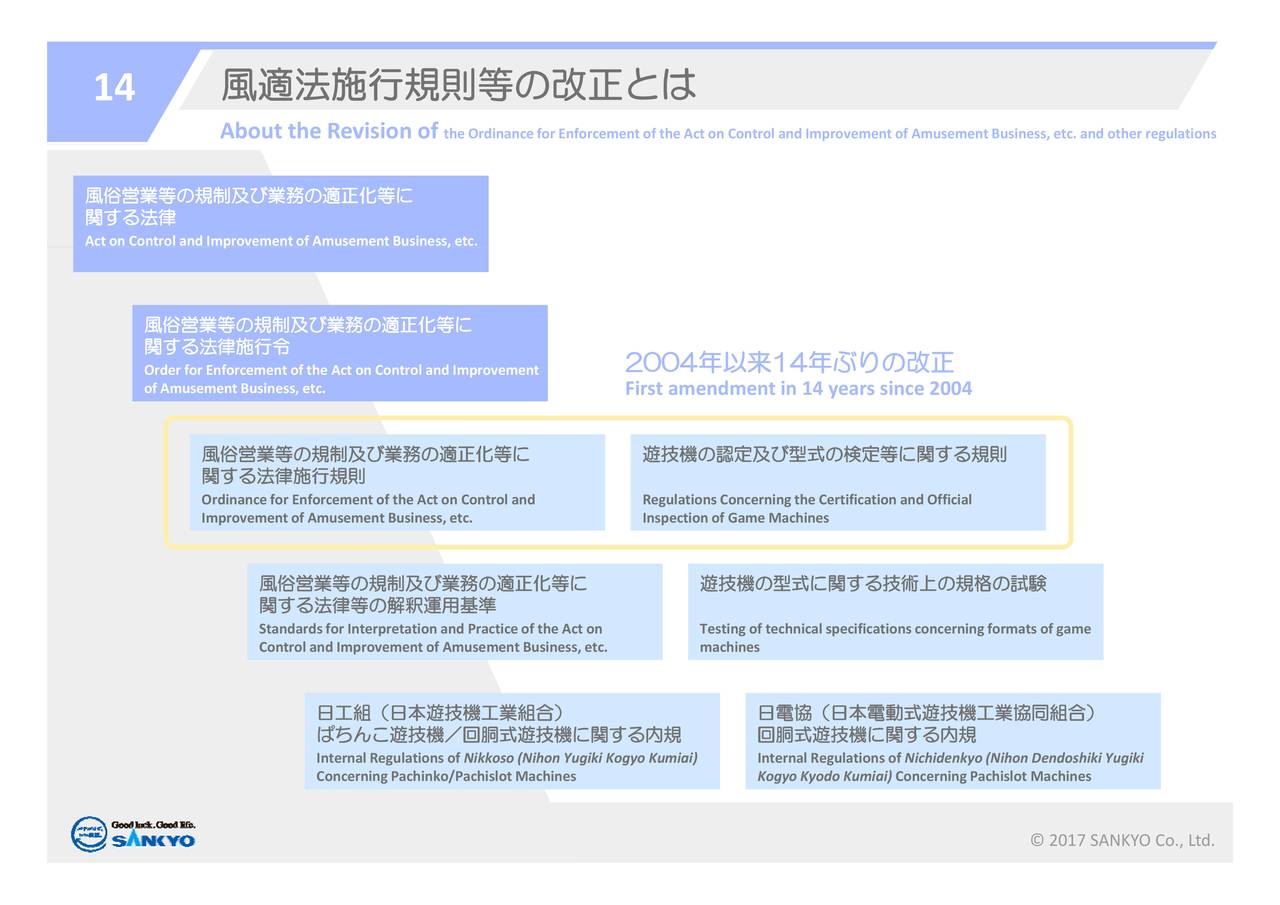Screen dimensions: 1280x905
Task: Click the slide number 14 badge
Action: [114, 89]
